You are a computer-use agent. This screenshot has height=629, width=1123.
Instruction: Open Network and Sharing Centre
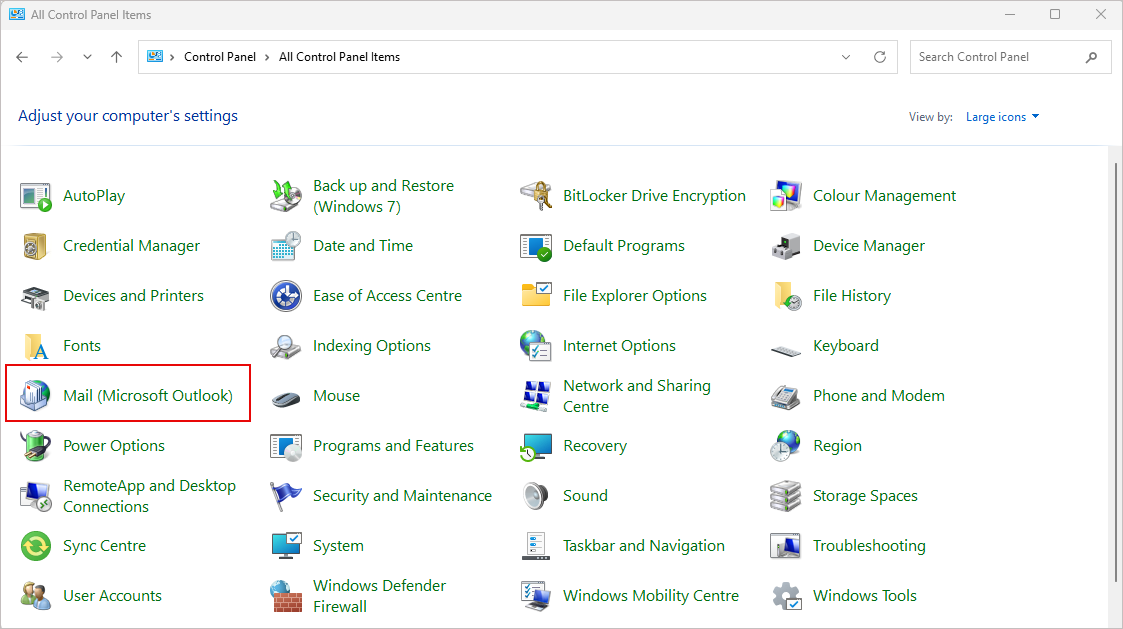[x=637, y=395]
